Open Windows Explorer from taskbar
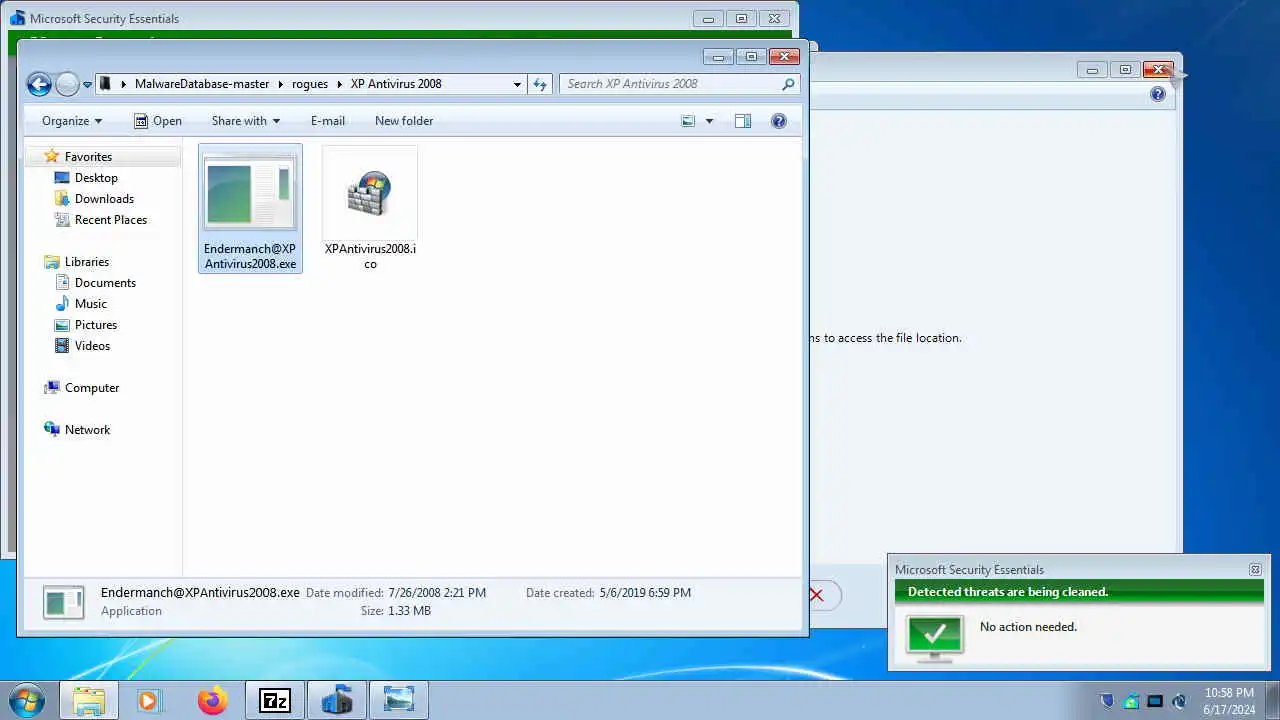 tap(88, 700)
